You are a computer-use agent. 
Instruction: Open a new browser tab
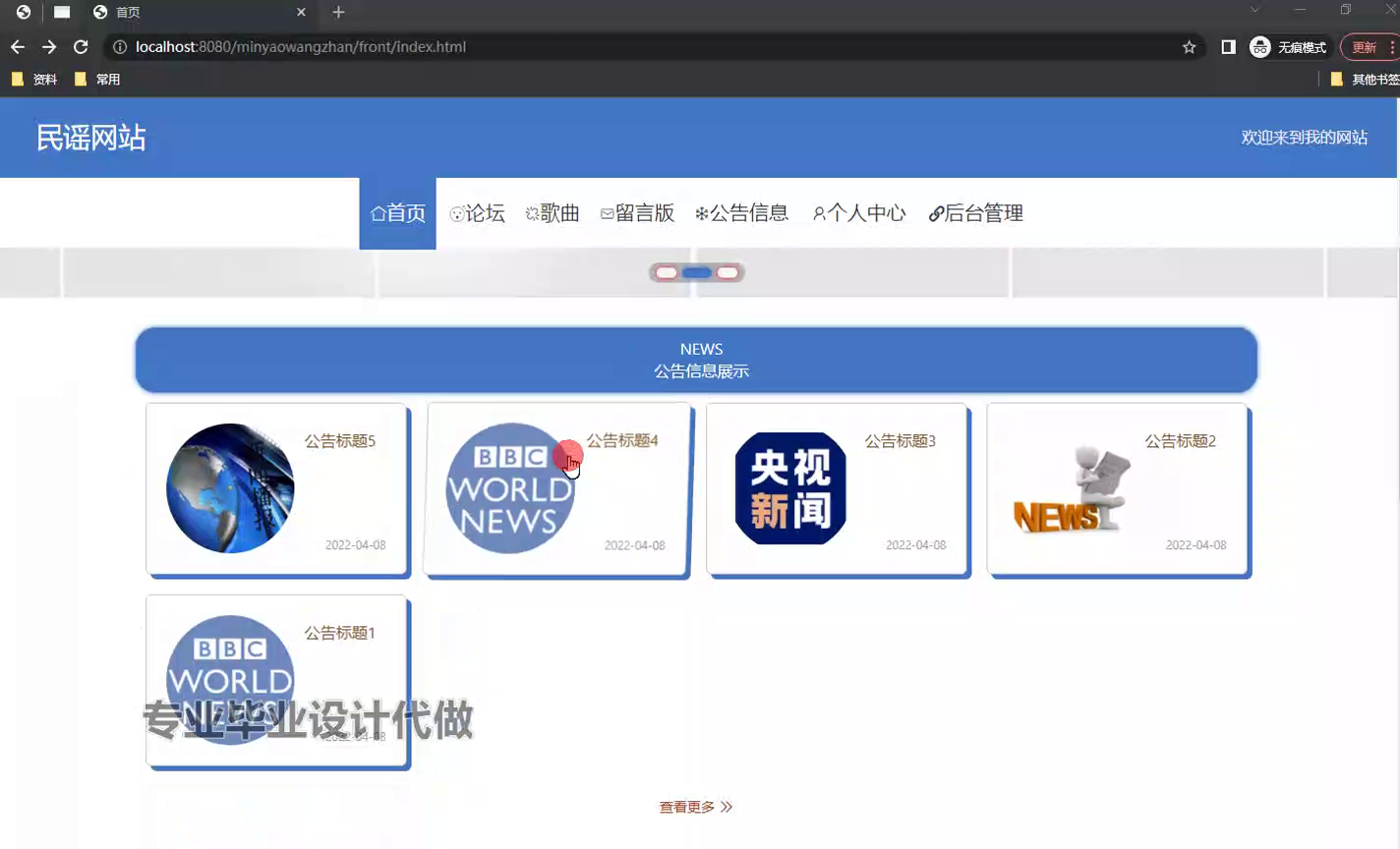(x=338, y=12)
